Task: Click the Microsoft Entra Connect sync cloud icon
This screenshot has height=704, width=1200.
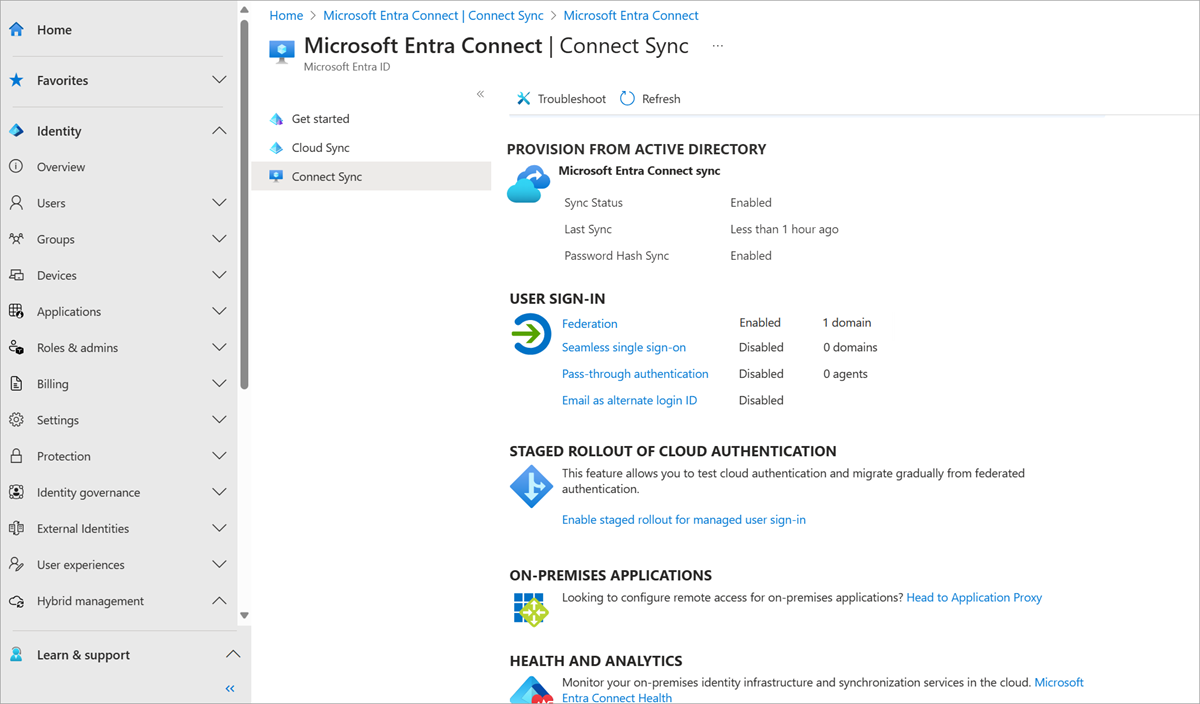Action: click(x=528, y=183)
